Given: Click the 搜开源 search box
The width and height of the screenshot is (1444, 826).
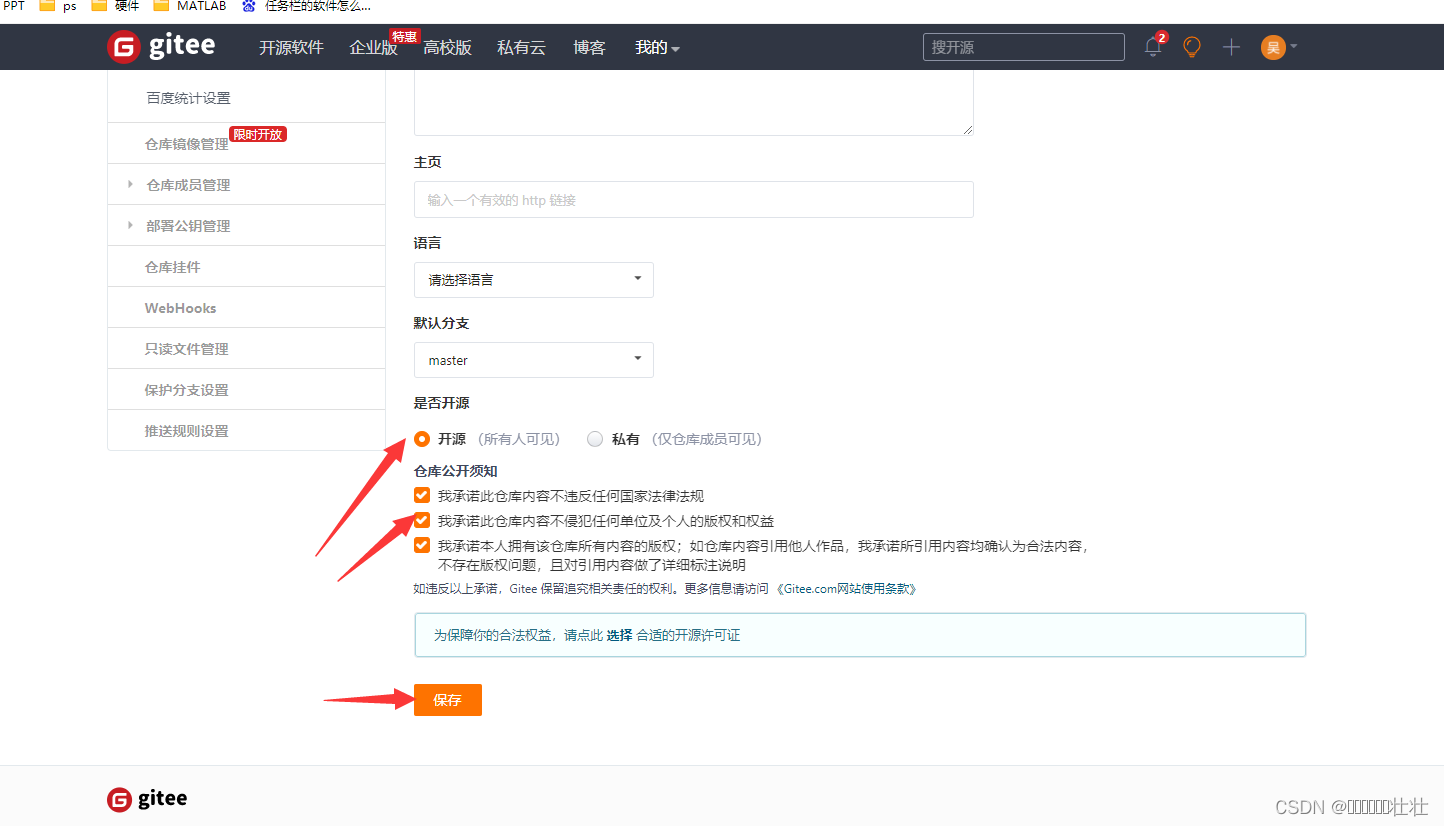Looking at the screenshot, I should (1024, 47).
